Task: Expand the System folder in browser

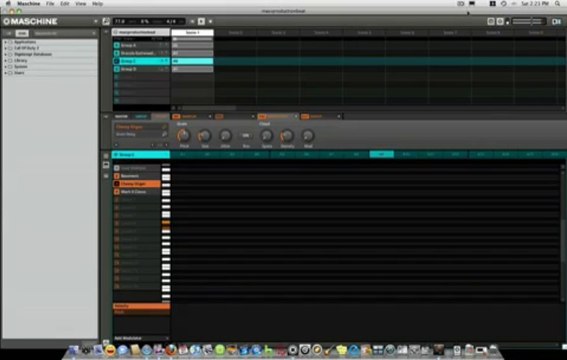Action: [5, 67]
